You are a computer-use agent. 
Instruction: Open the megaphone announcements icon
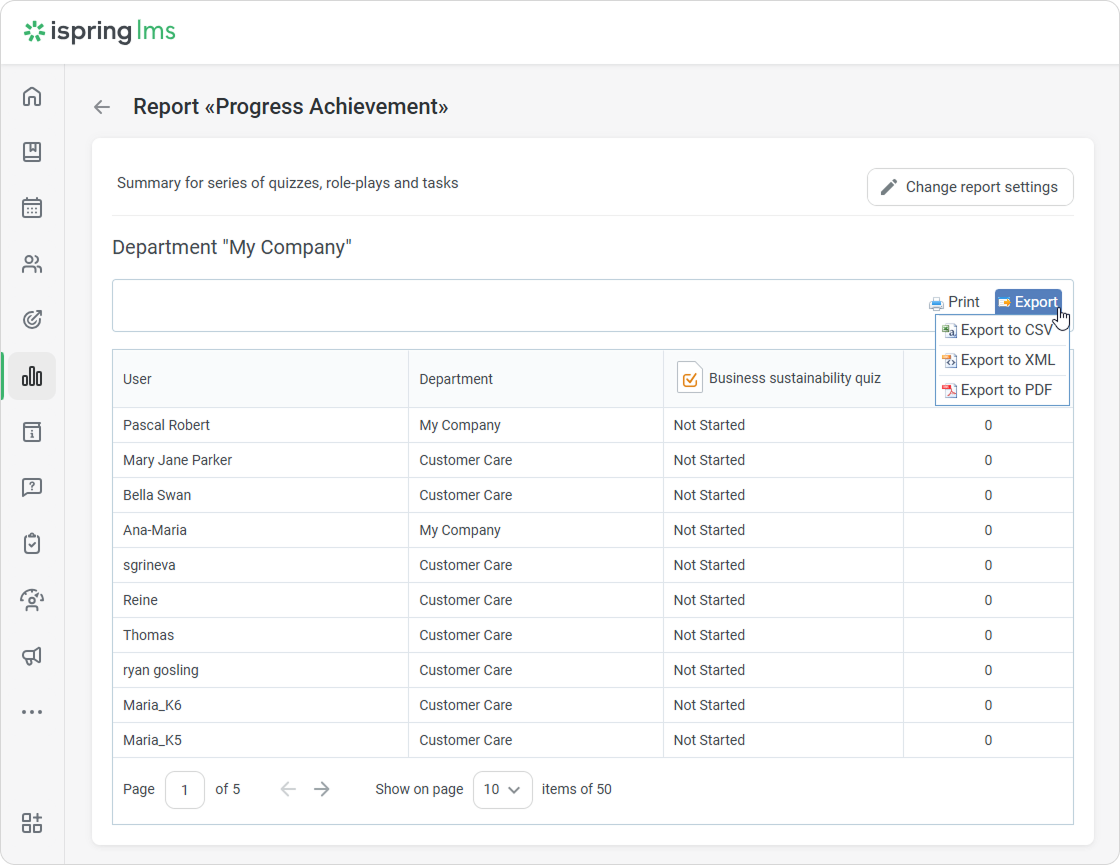pyautogui.click(x=32, y=656)
